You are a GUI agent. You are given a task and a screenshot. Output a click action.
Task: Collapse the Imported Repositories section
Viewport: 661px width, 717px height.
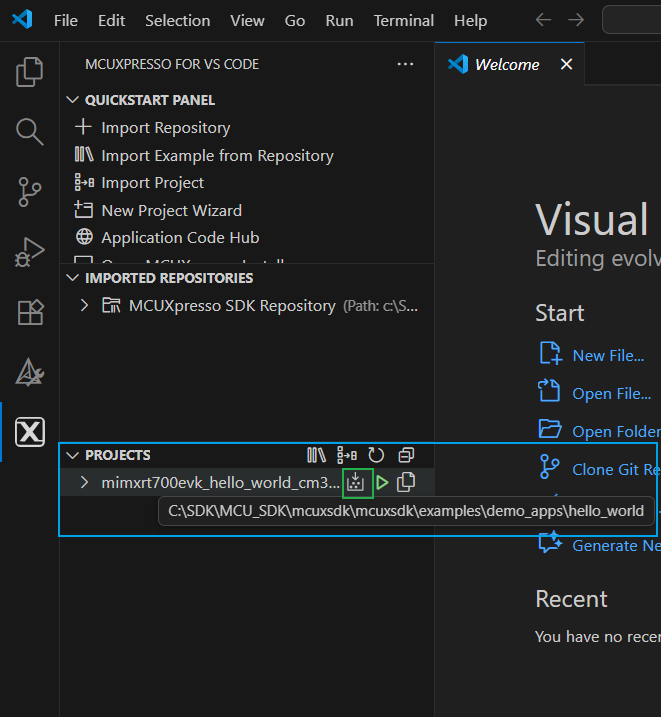tap(72, 278)
